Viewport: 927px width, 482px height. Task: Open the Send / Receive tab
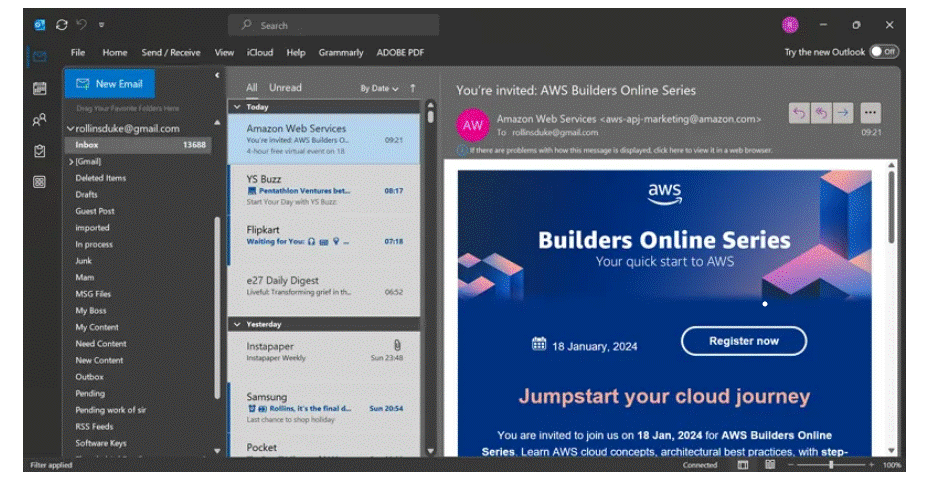pyautogui.click(x=171, y=53)
